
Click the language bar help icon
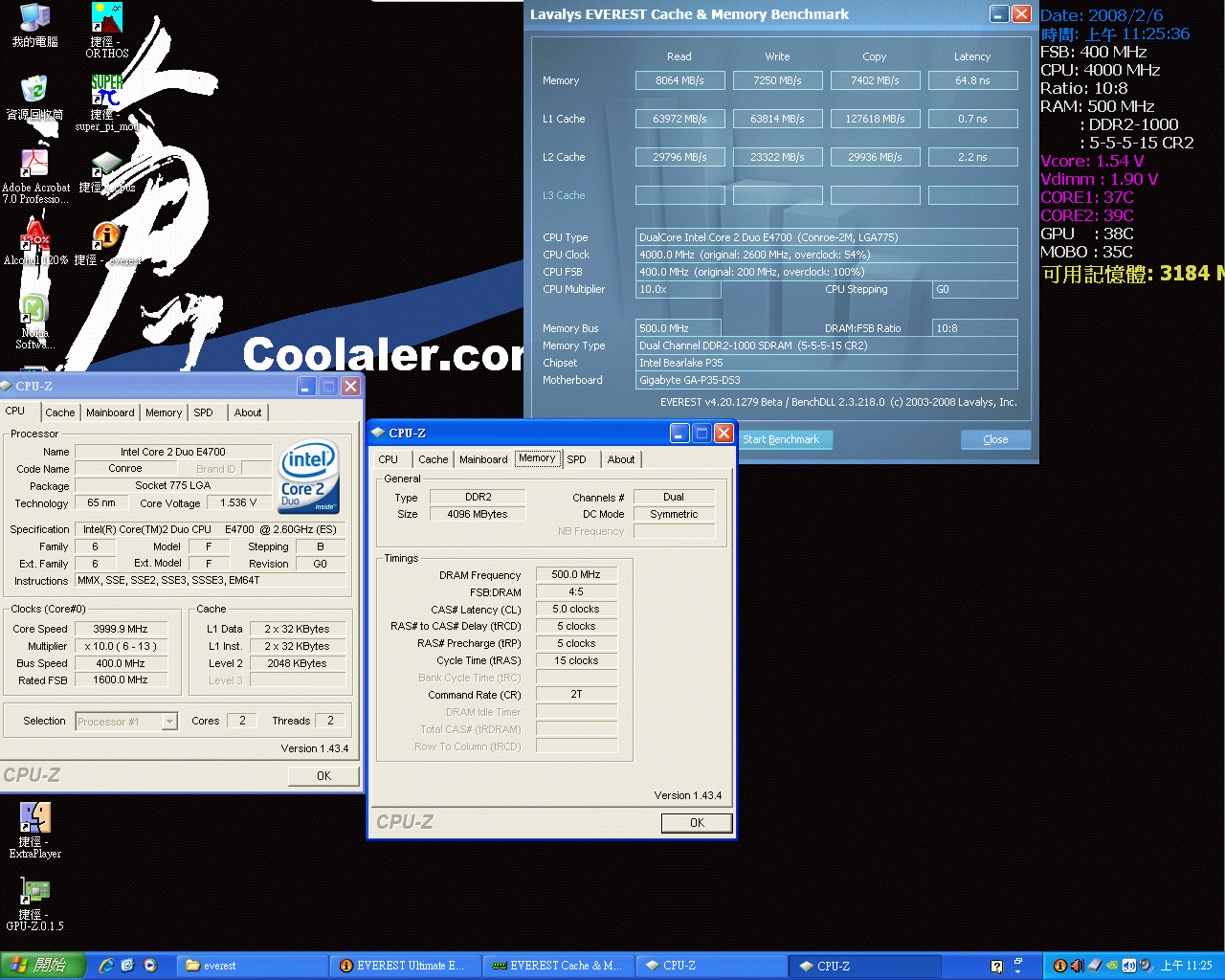pyautogui.click(x=996, y=967)
